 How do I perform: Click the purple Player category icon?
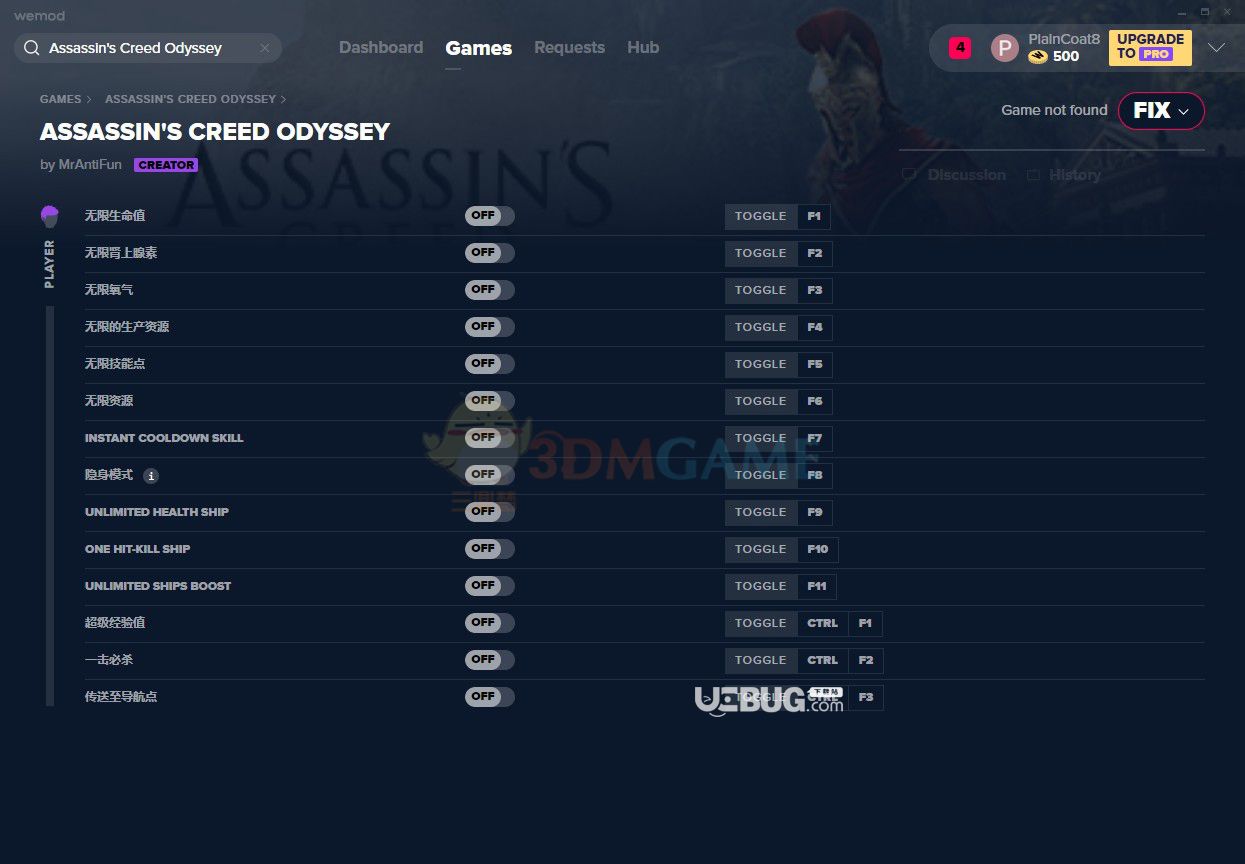coord(49,216)
